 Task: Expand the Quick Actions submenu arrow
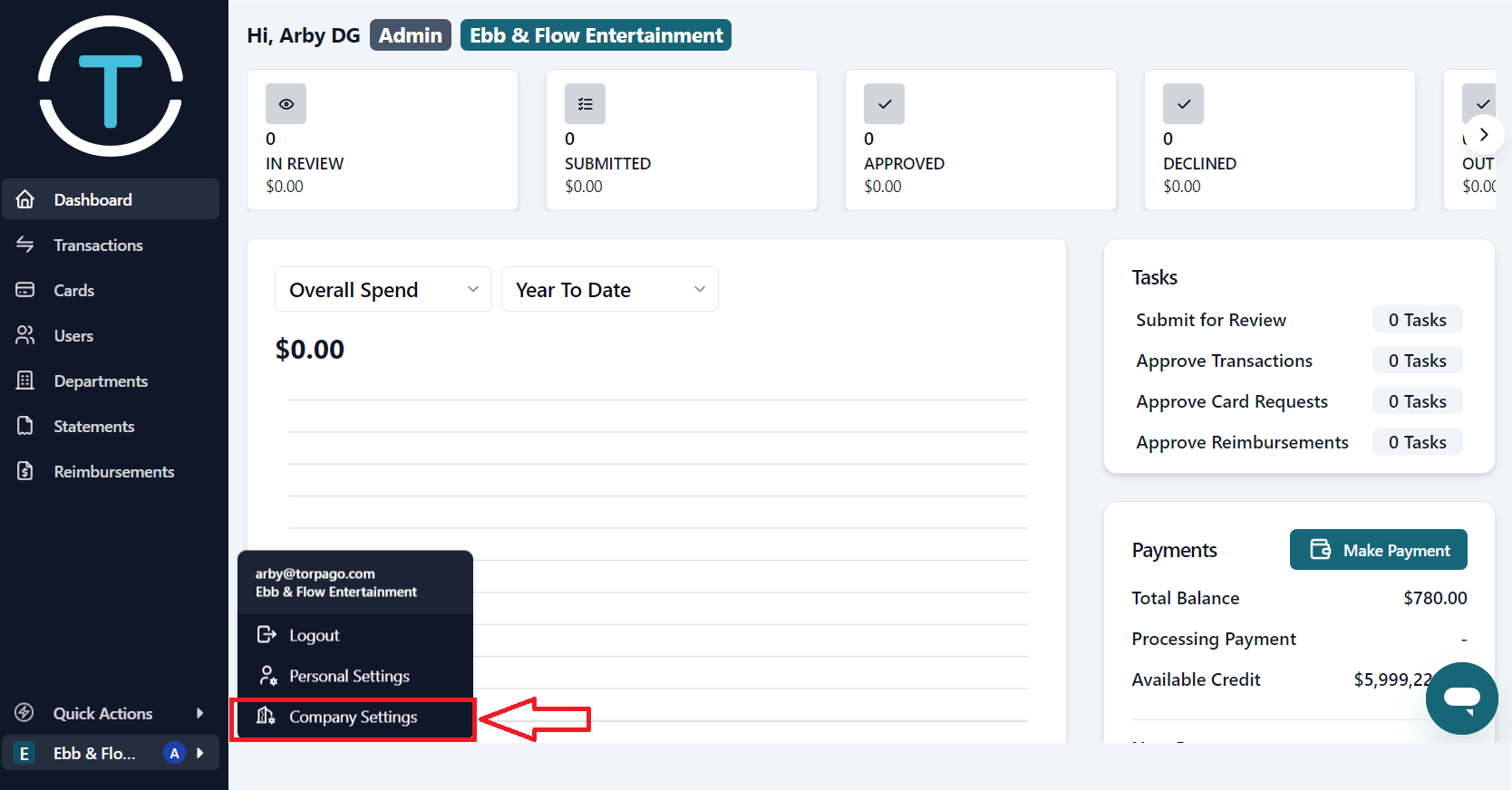[200, 713]
